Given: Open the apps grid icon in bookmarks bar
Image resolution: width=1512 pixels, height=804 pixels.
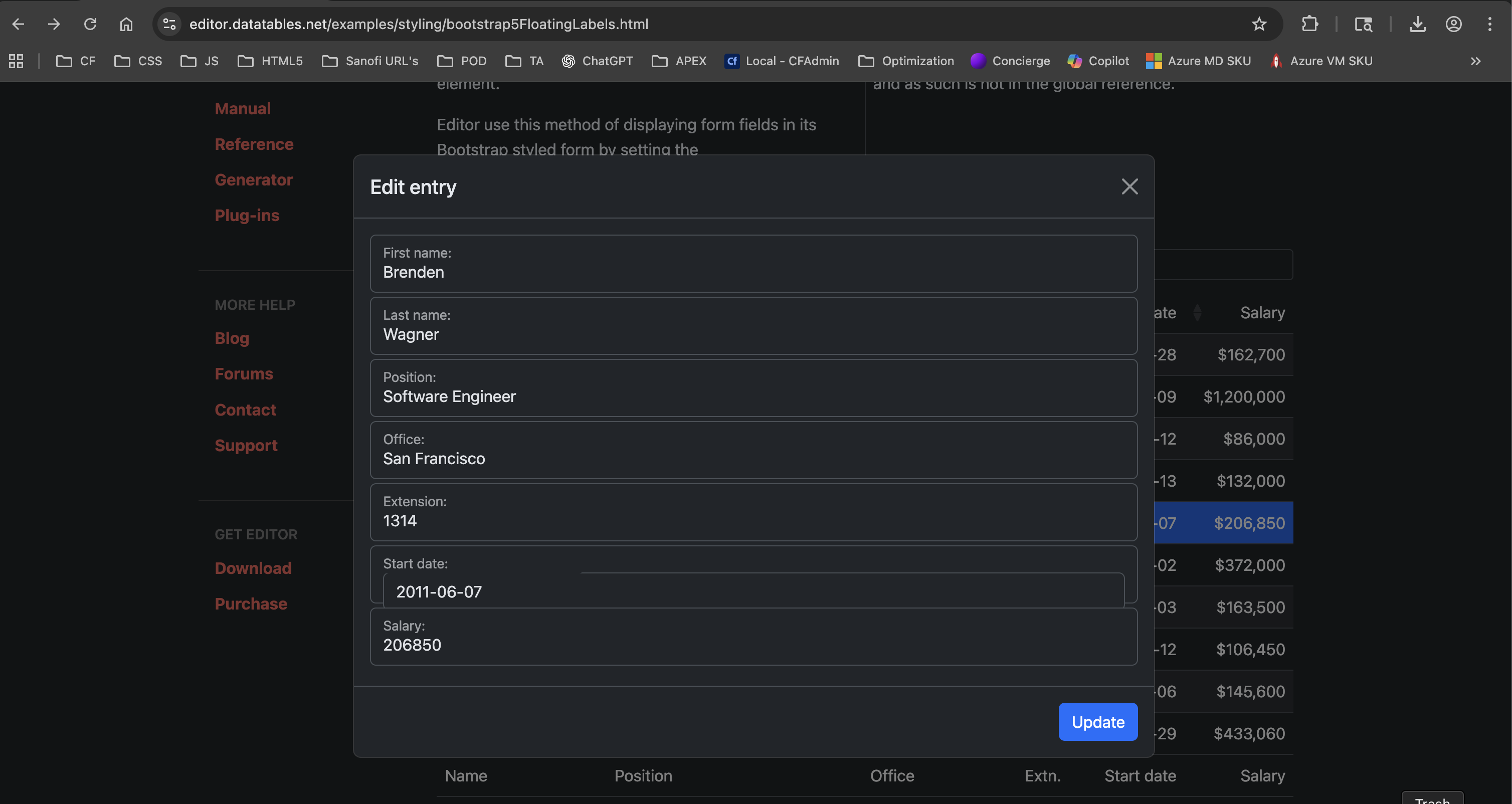Looking at the screenshot, I should tap(17, 61).
